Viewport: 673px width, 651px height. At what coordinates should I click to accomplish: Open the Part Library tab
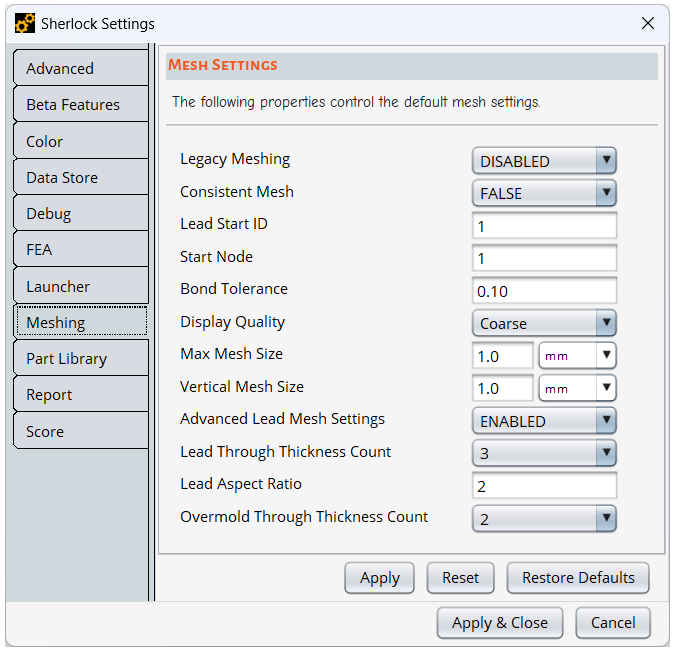click(81, 358)
